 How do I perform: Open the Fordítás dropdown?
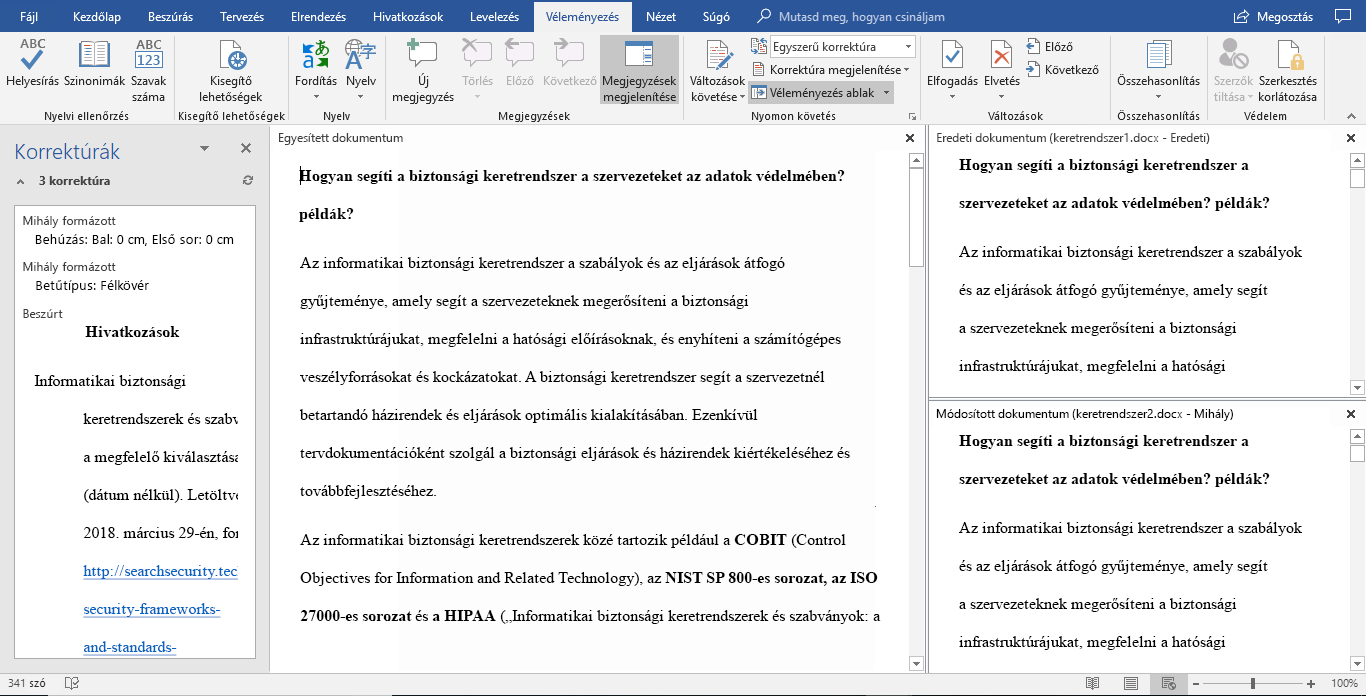(x=316, y=71)
